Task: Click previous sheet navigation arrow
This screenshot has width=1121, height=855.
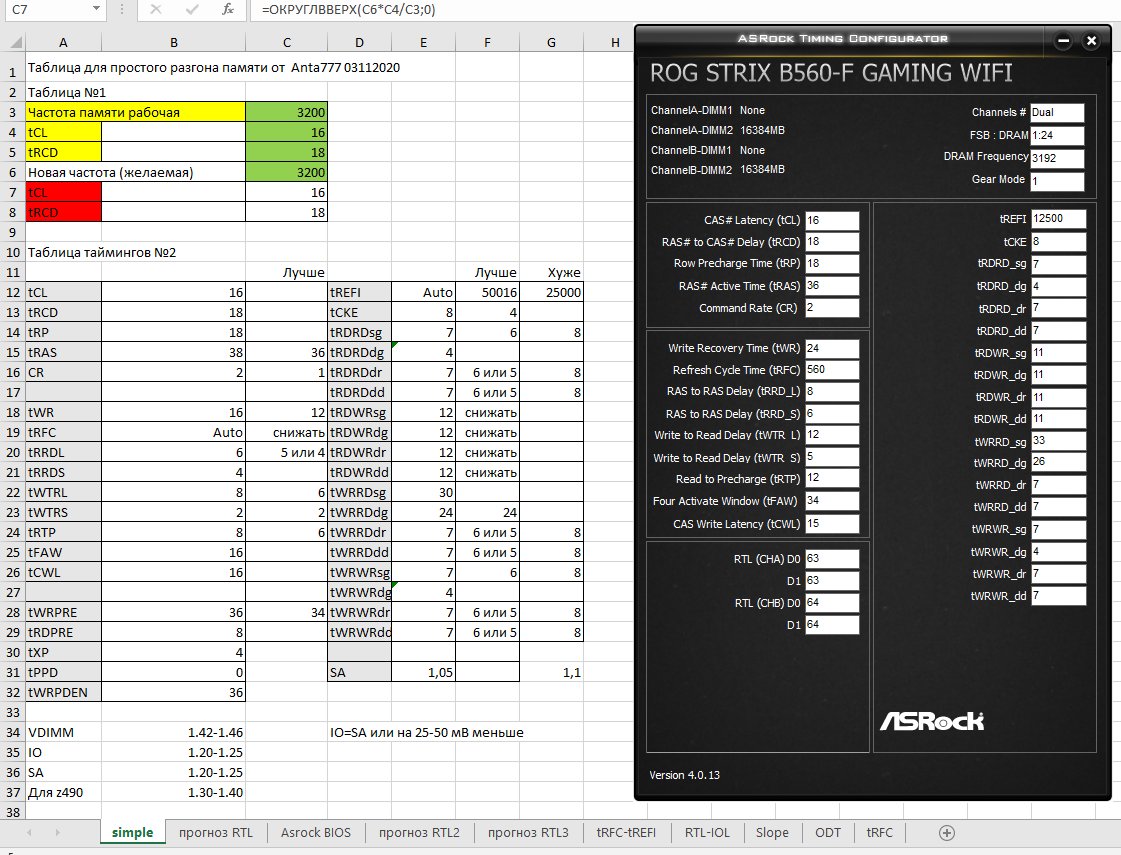Action: 29,832
